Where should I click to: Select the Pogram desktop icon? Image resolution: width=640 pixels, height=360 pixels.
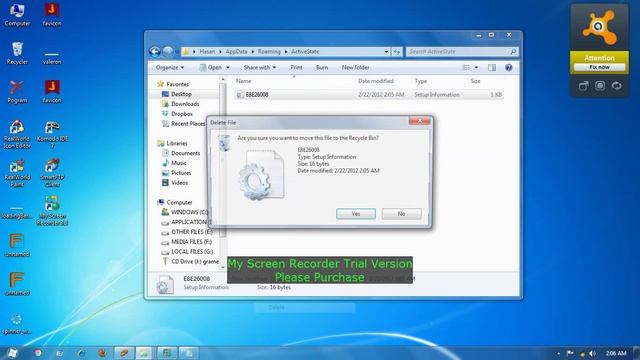(17, 92)
